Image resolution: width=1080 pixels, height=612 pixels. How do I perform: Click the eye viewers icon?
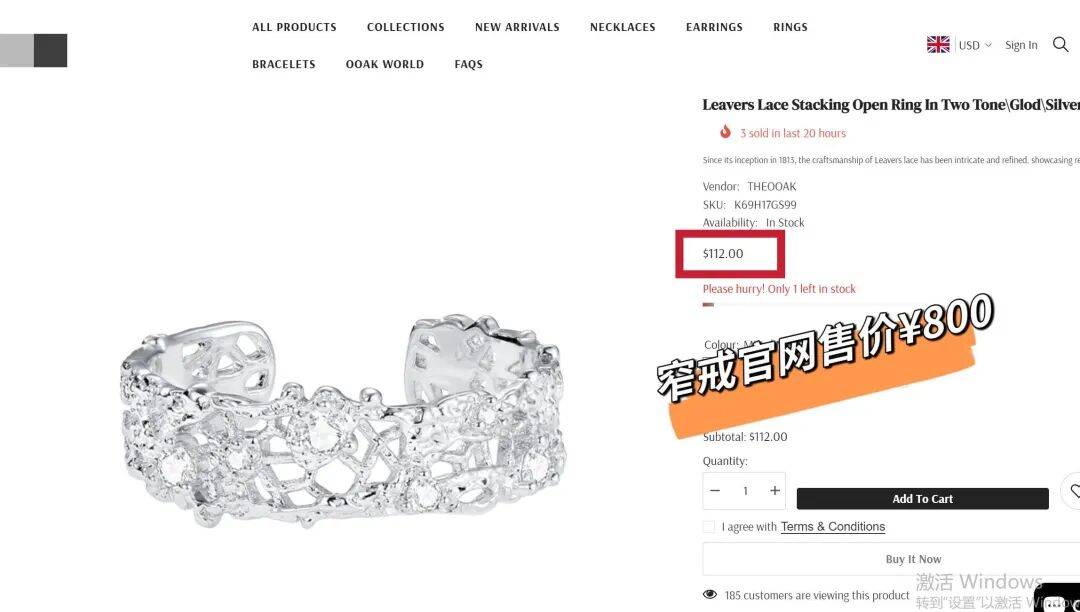click(x=709, y=595)
